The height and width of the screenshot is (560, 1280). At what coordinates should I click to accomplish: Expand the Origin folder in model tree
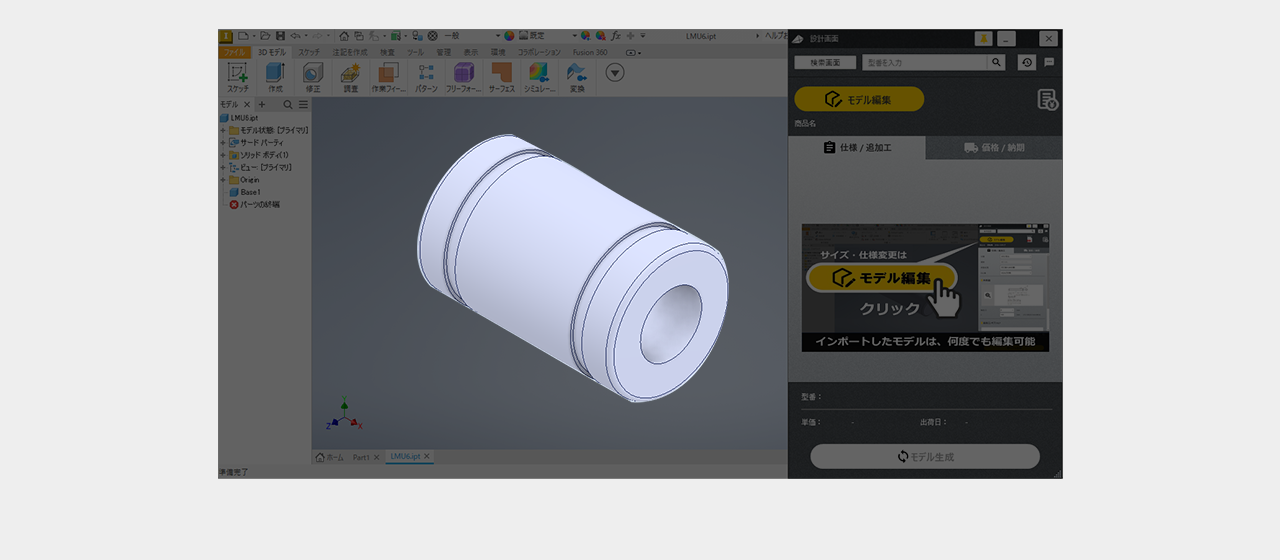click(x=223, y=180)
